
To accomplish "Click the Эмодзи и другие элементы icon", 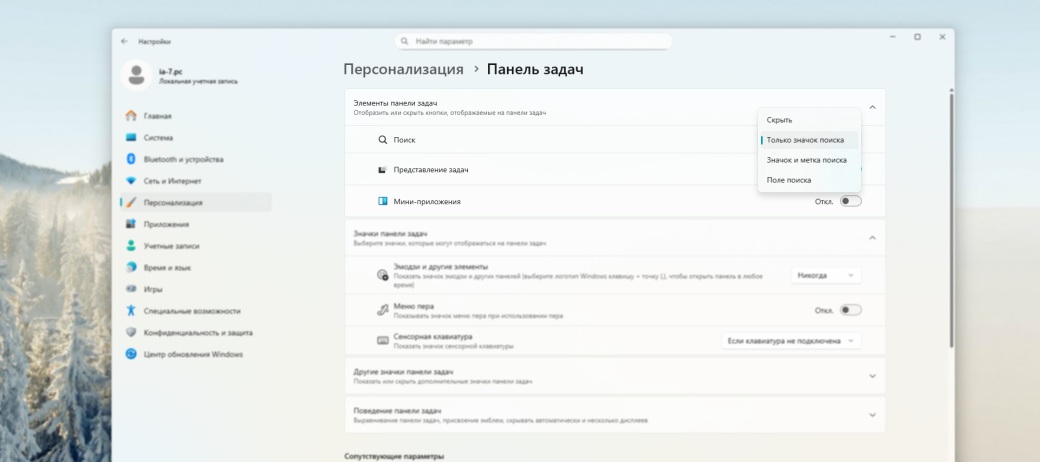I will click(383, 275).
